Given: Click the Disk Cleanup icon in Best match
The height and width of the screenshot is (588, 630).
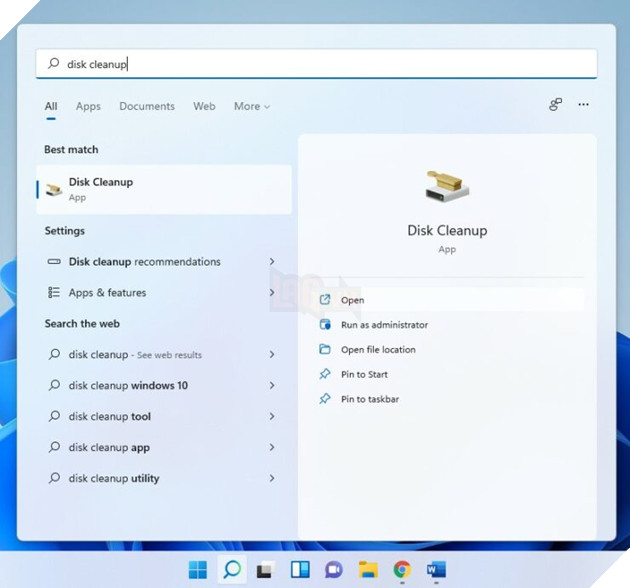Looking at the screenshot, I should [x=54, y=190].
